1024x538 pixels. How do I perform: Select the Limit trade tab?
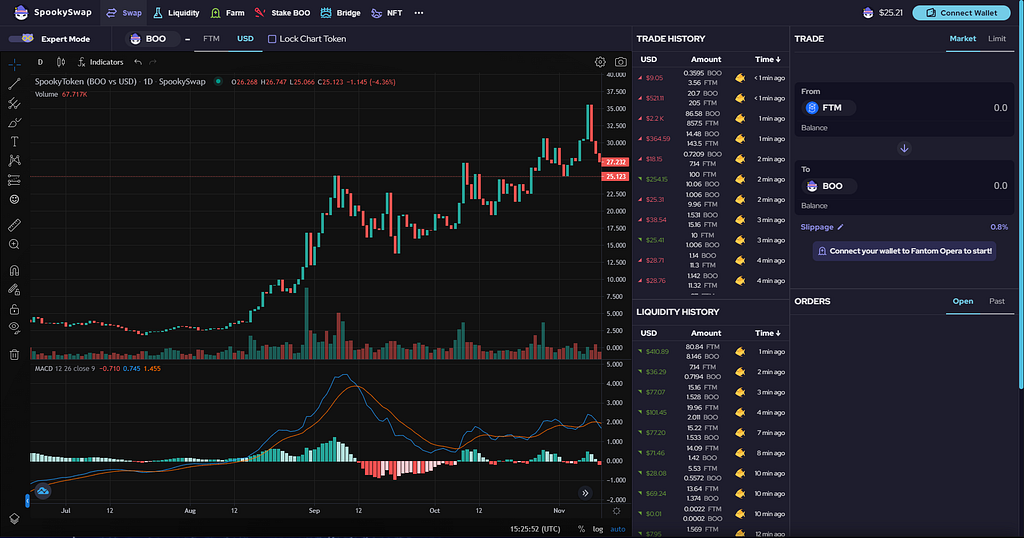(997, 39)
